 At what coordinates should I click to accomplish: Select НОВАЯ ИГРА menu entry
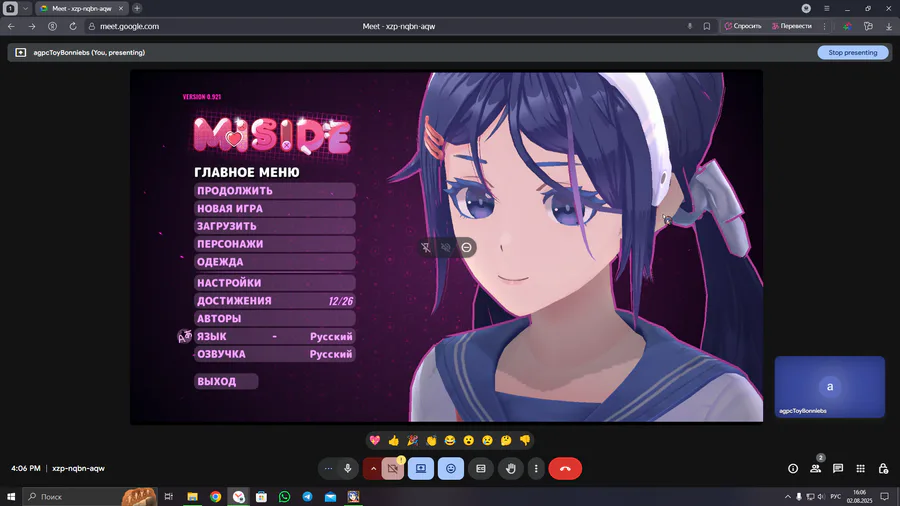pyautogui.click(x=274, y=208)
